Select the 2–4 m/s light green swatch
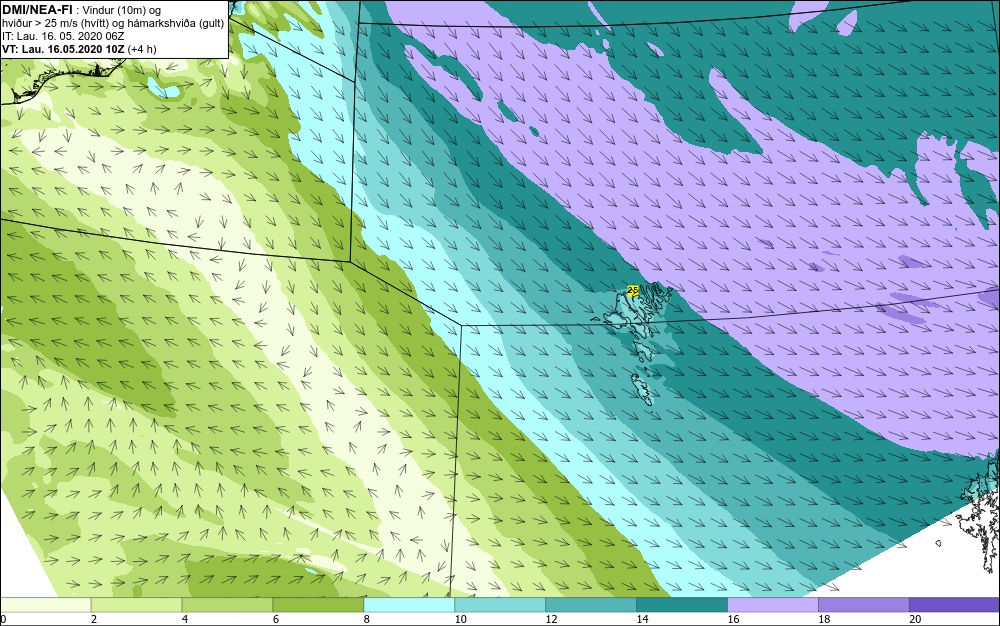The width and height of the screenshot is (1000, 626). point(136,604)
